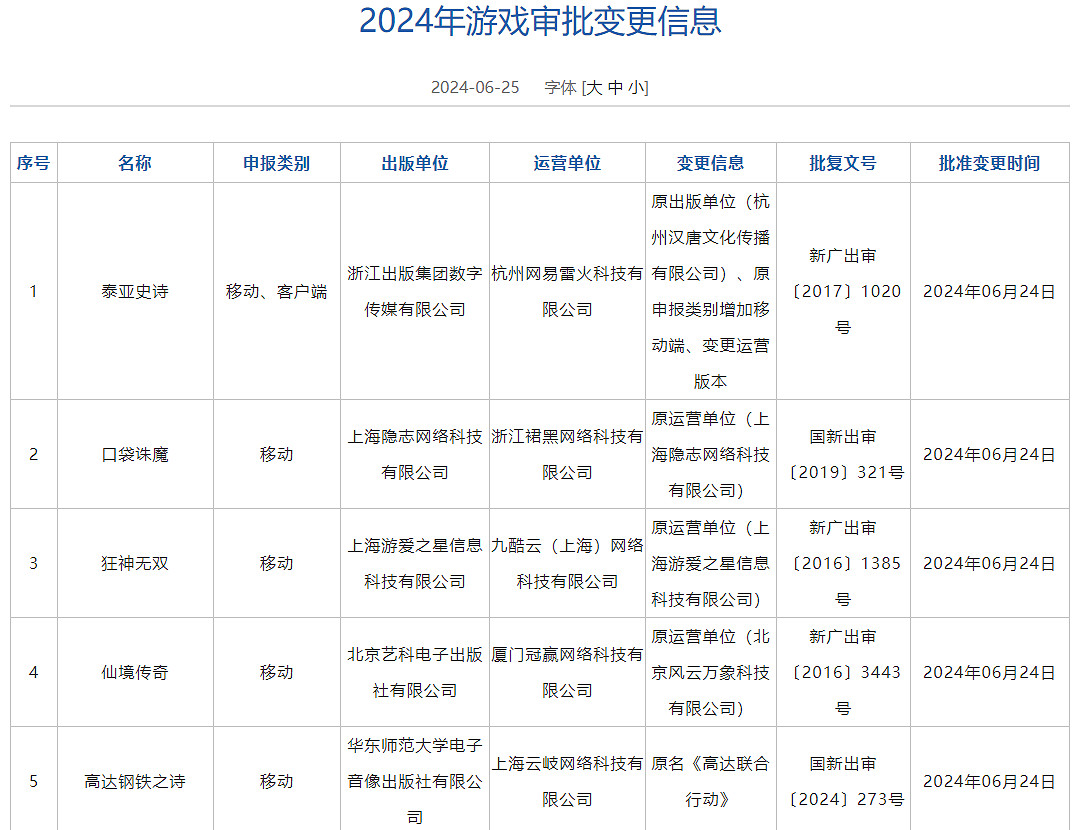Select the game name 口袋诛魔

tap(135, 454)
